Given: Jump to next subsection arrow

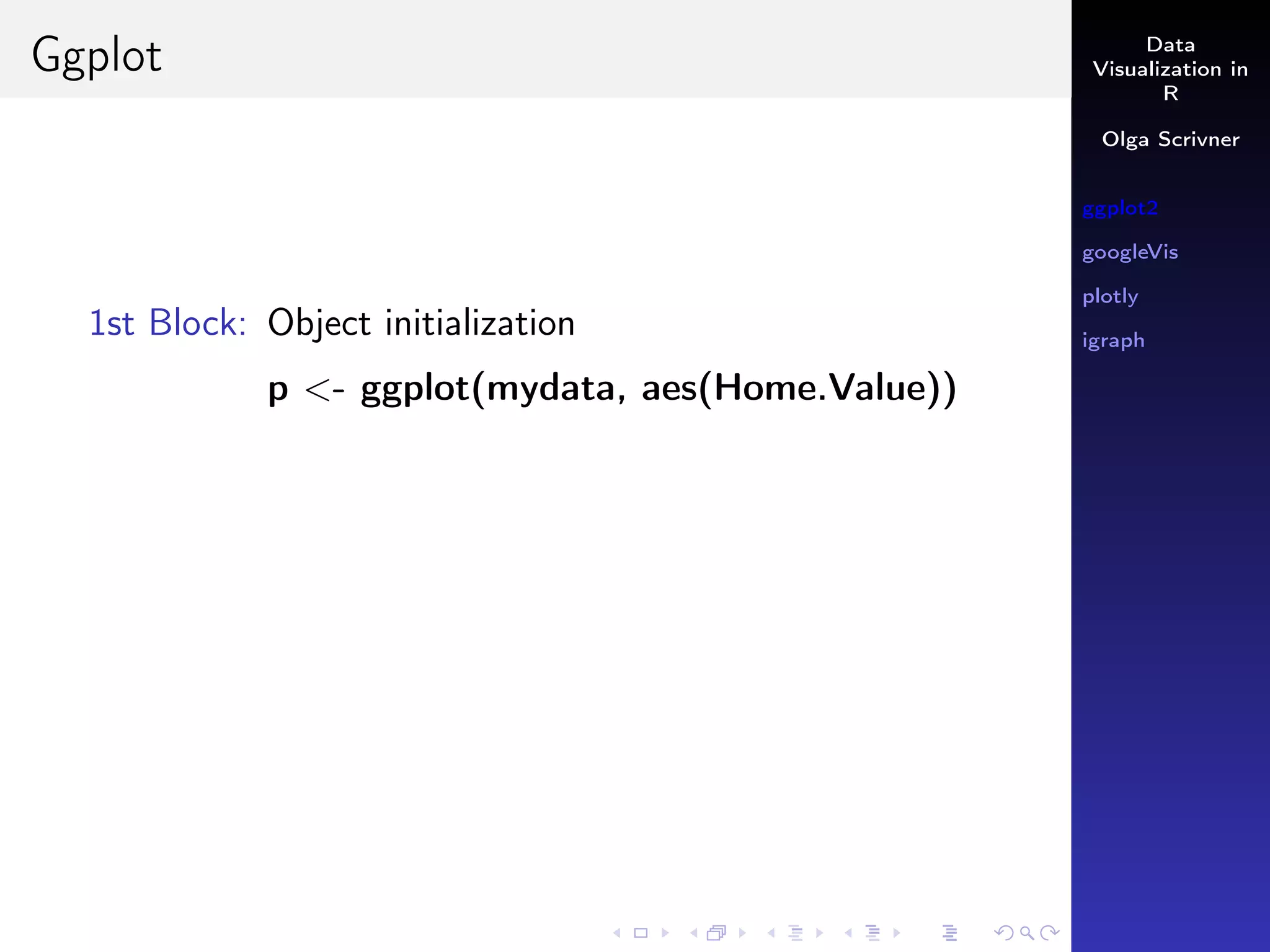Looking at the screenshot, I should click(x=820, y=933).
